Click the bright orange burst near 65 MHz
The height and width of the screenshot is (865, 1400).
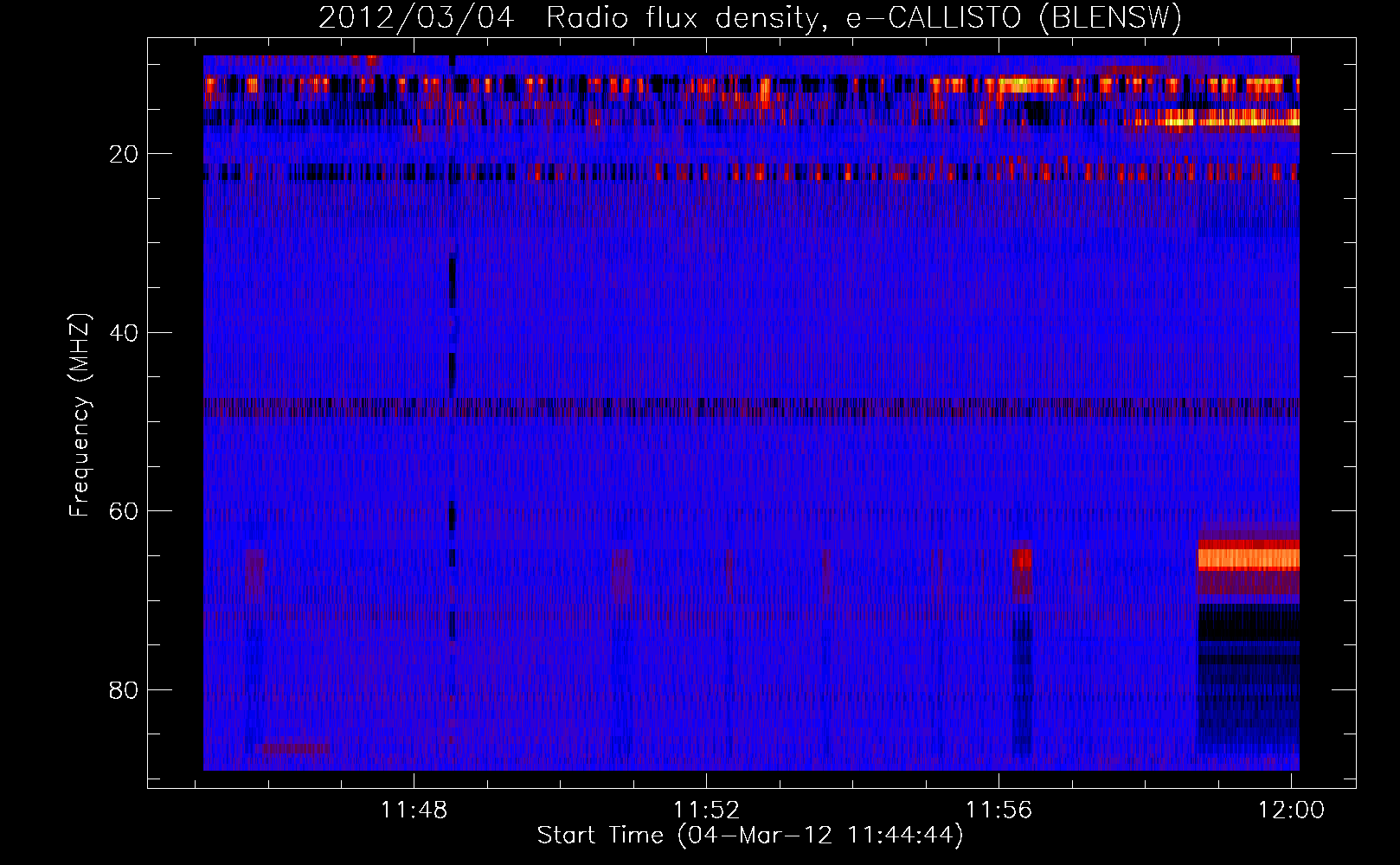[x=1249, y=557]
